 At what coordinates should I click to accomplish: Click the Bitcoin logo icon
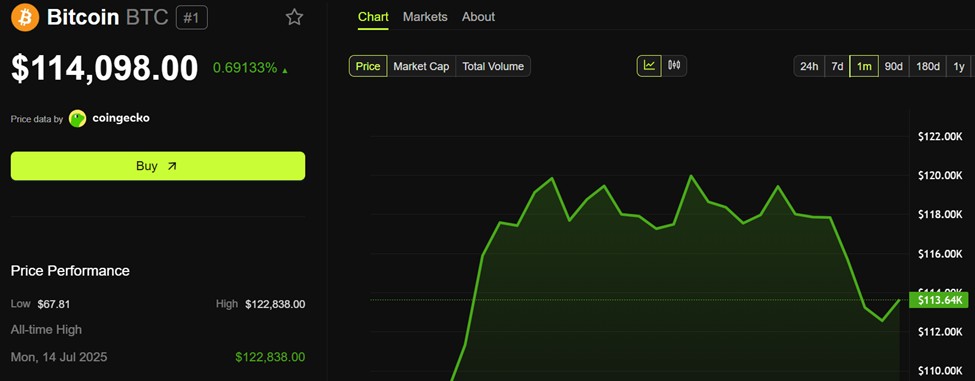(25, 17)
